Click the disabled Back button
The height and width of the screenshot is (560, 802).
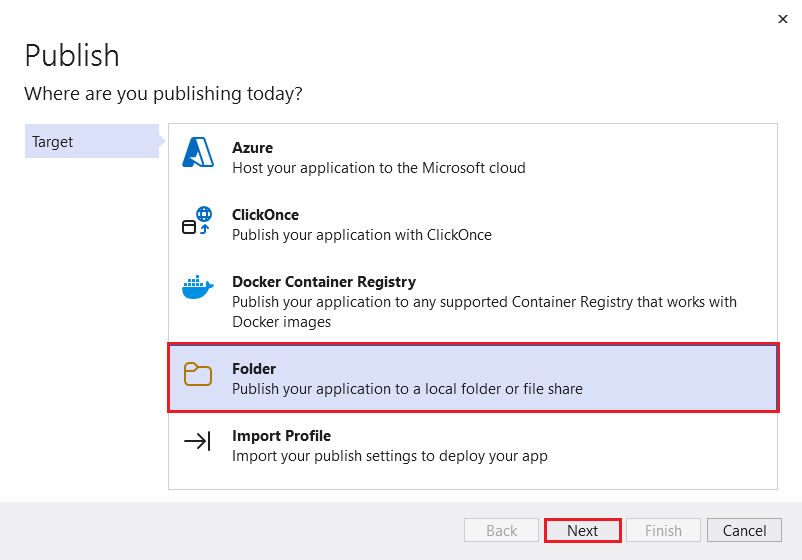pyautogui.click(x=501, y=530)
